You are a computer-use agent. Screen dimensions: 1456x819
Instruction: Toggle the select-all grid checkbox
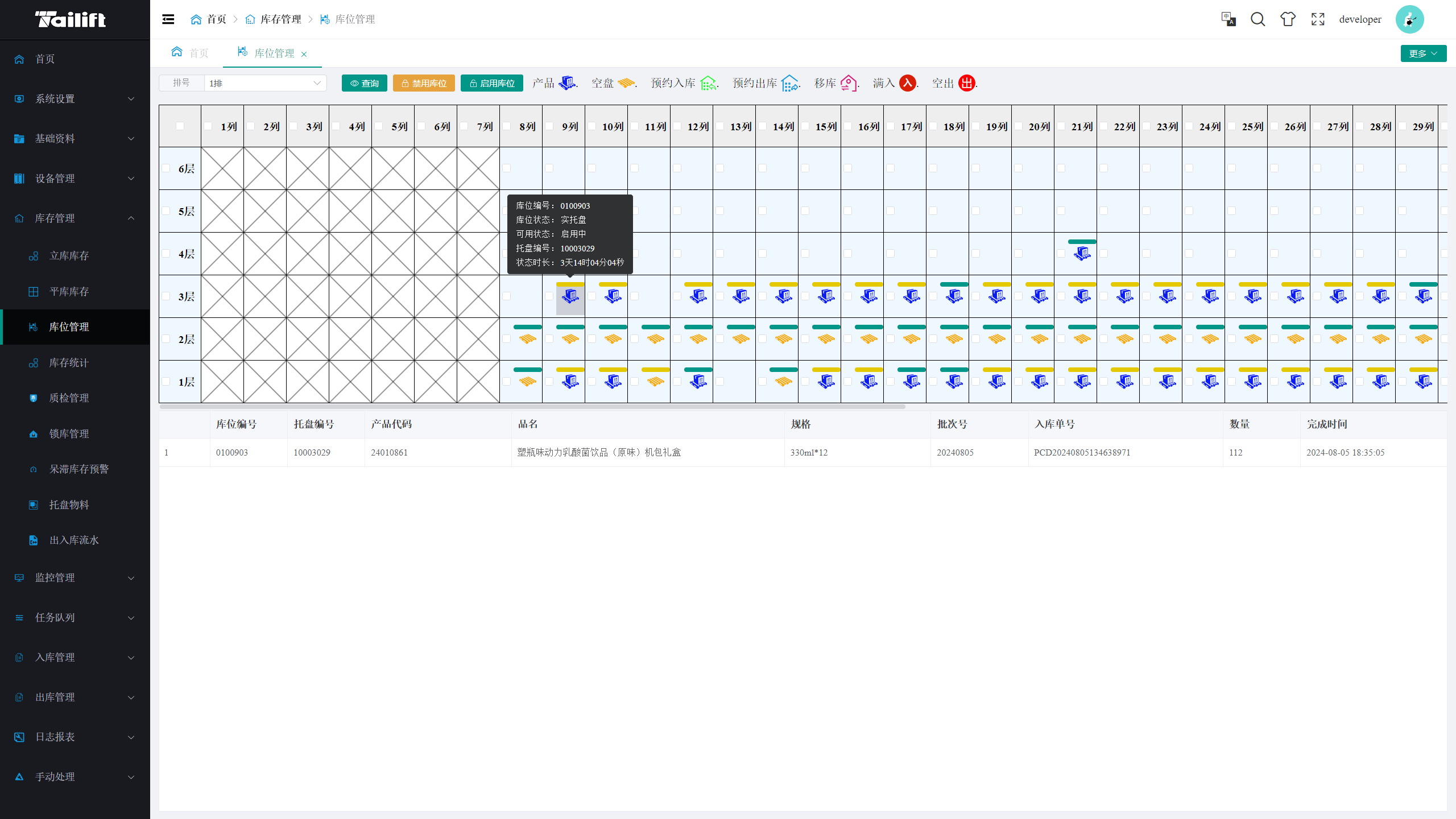click(x=180, y=126)
